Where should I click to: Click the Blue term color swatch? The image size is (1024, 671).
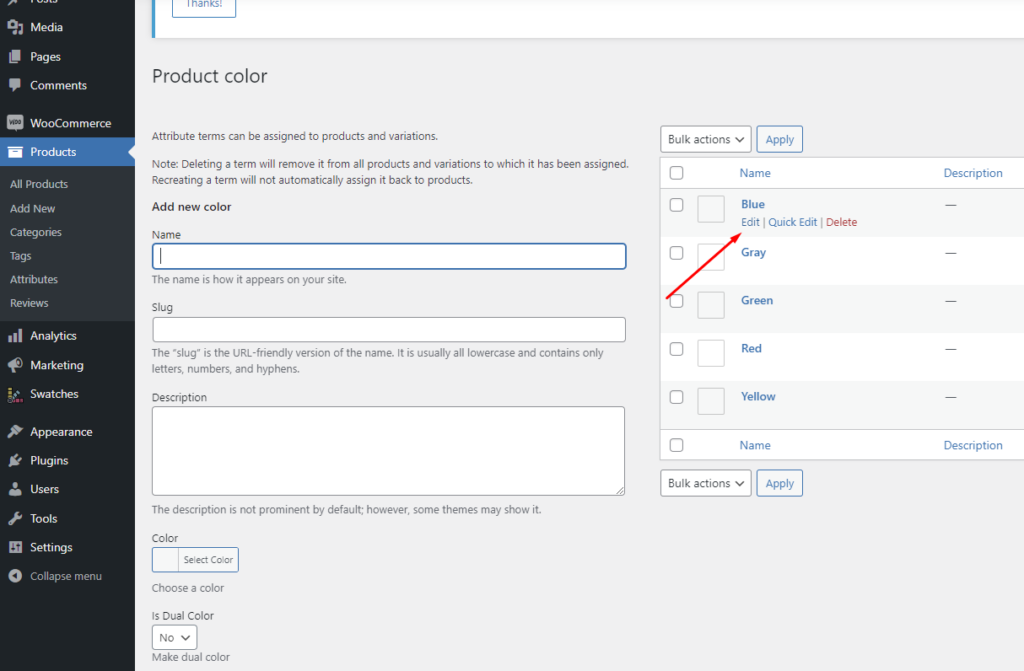(x=711, y=209)
